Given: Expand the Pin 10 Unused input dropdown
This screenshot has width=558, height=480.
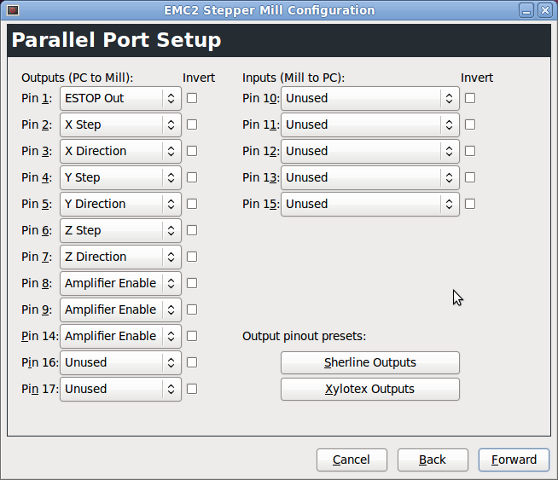Looking at the screenshot, I should [370, 98].
